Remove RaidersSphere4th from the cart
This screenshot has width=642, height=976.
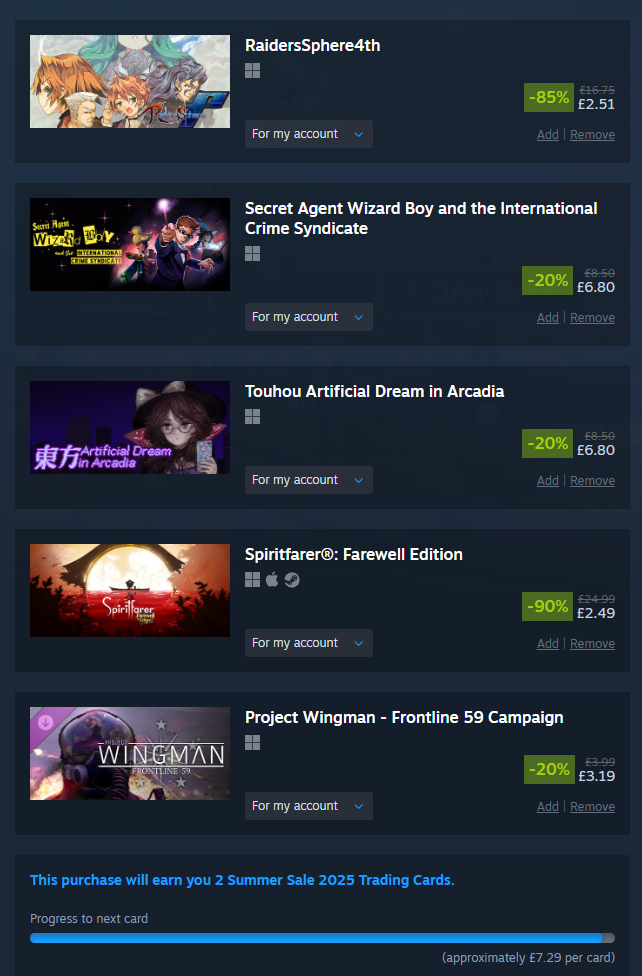click(x=592, y=135)
